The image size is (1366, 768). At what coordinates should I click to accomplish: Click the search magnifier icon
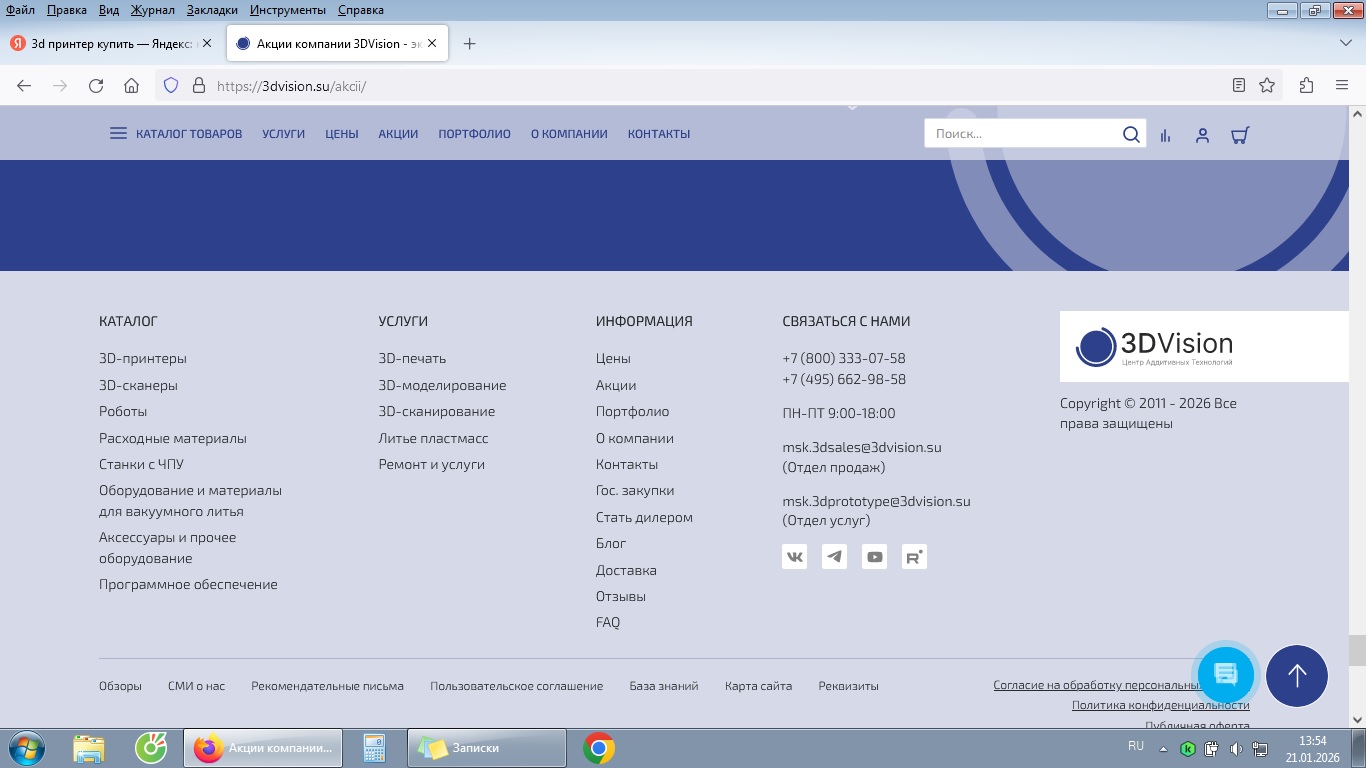coord(1130,134)
